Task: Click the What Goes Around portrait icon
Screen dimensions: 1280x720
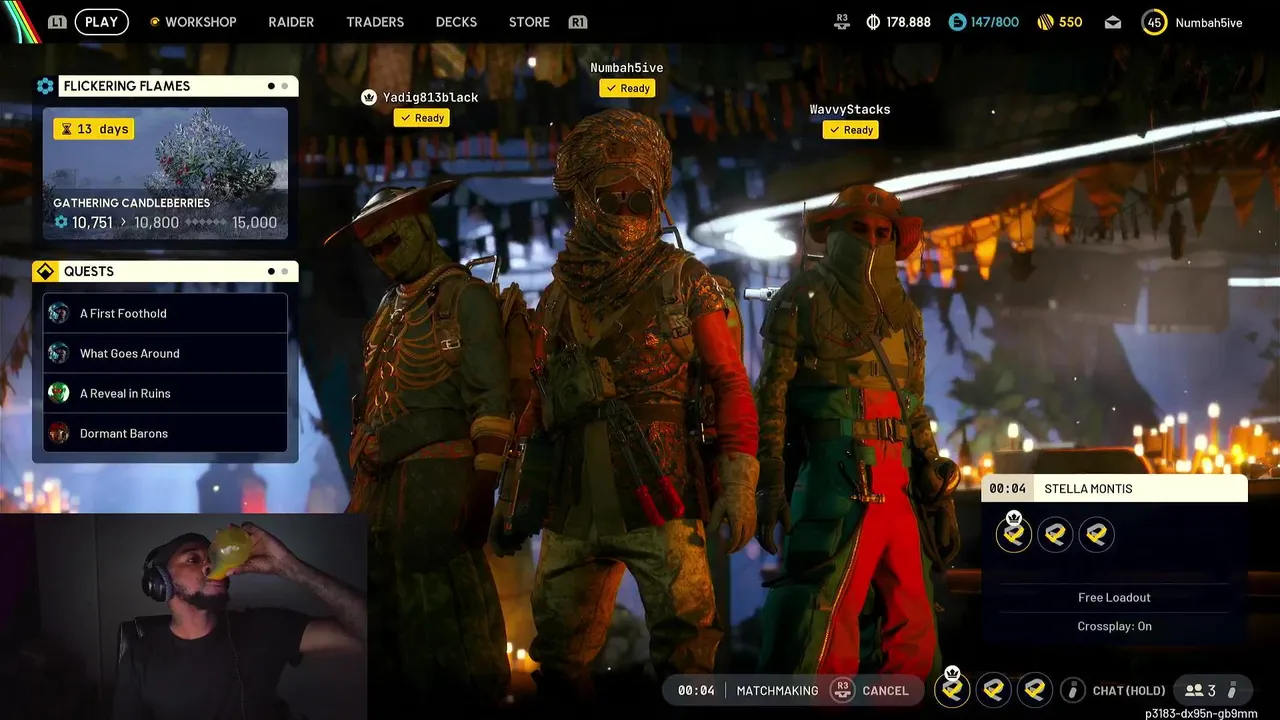Action: 59,353
